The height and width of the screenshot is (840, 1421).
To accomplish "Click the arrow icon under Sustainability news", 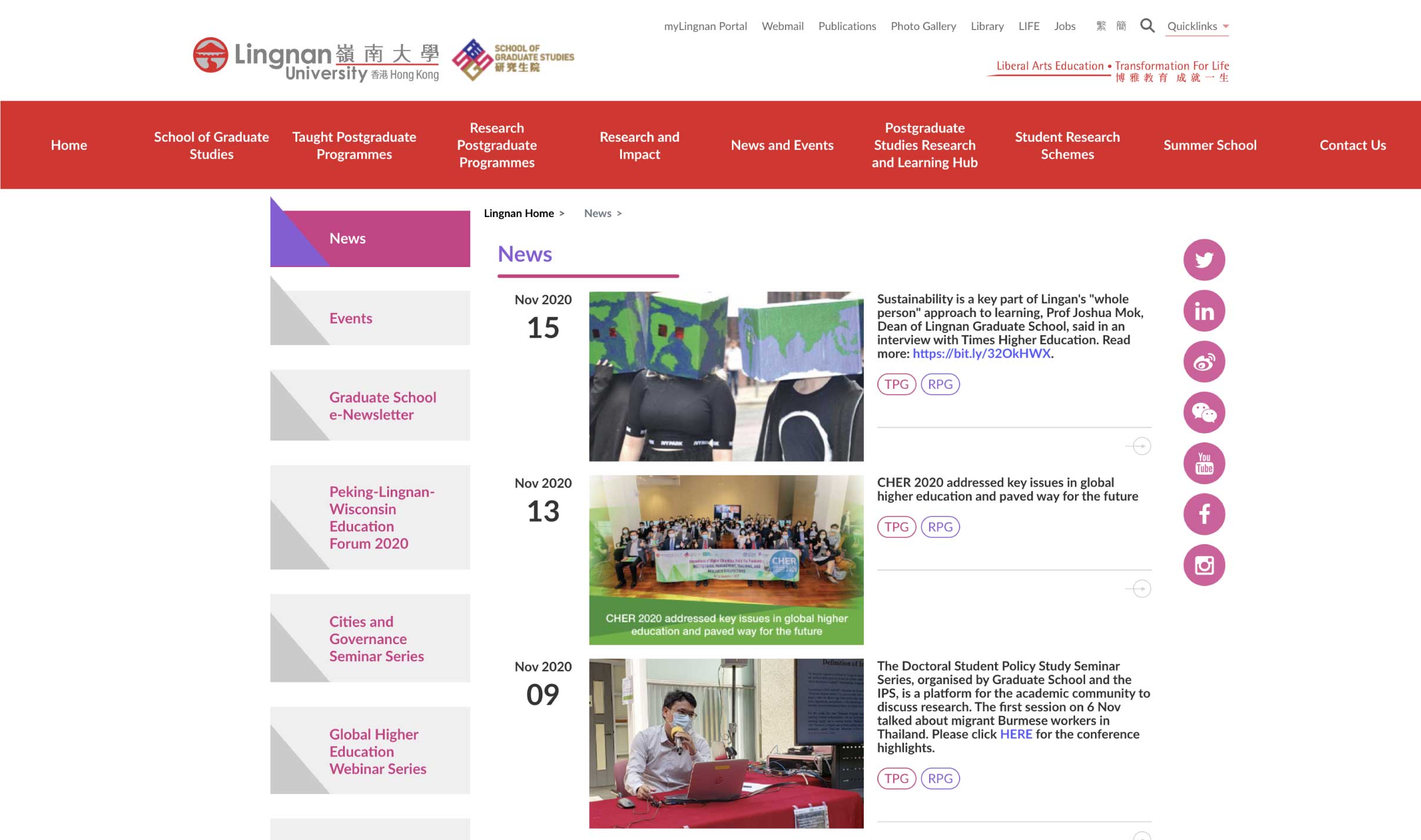I will point(1140,446).
